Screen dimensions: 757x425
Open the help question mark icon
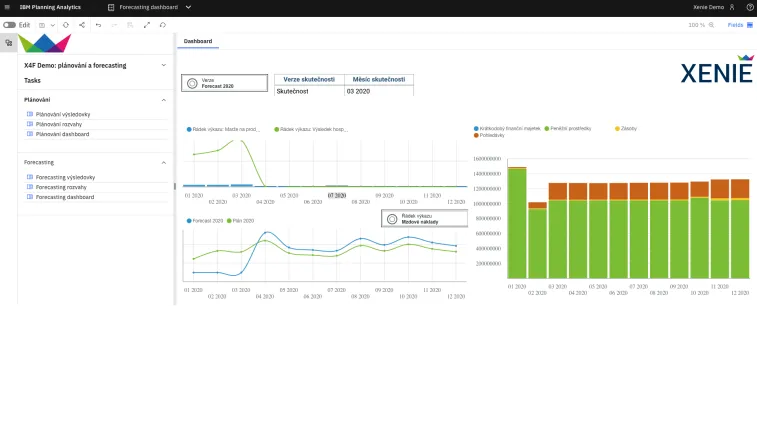(750, 7)
